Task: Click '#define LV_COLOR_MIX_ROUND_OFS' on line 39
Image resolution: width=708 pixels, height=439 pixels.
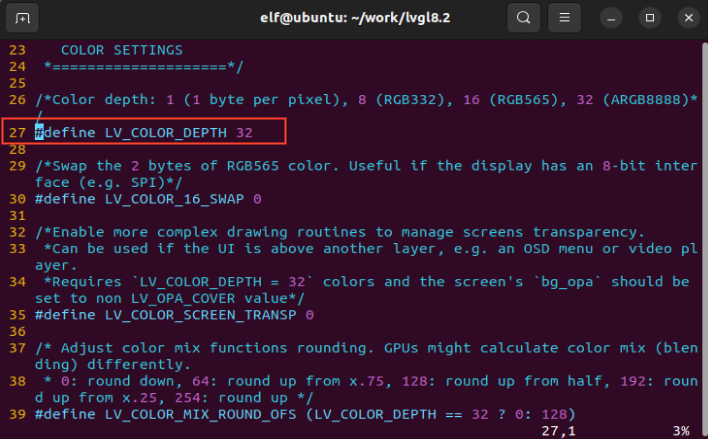Action: click(166, 415)
